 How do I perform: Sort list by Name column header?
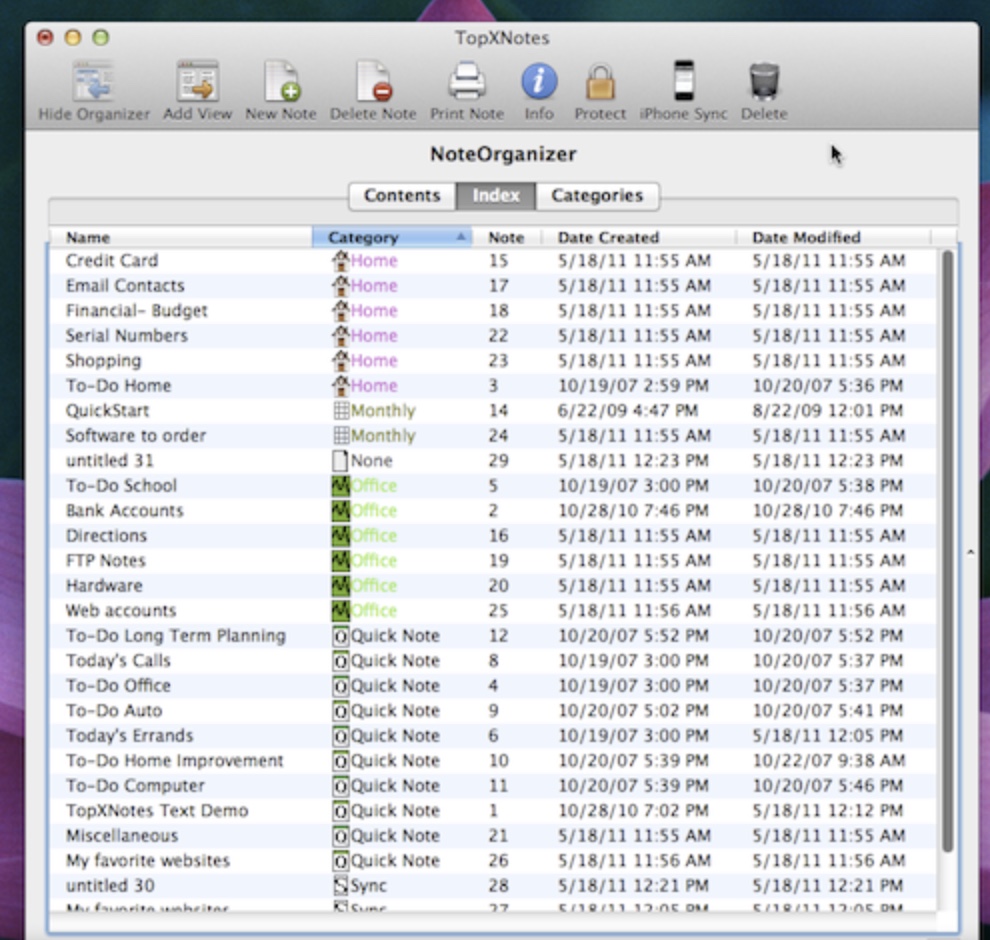[180, 238]
